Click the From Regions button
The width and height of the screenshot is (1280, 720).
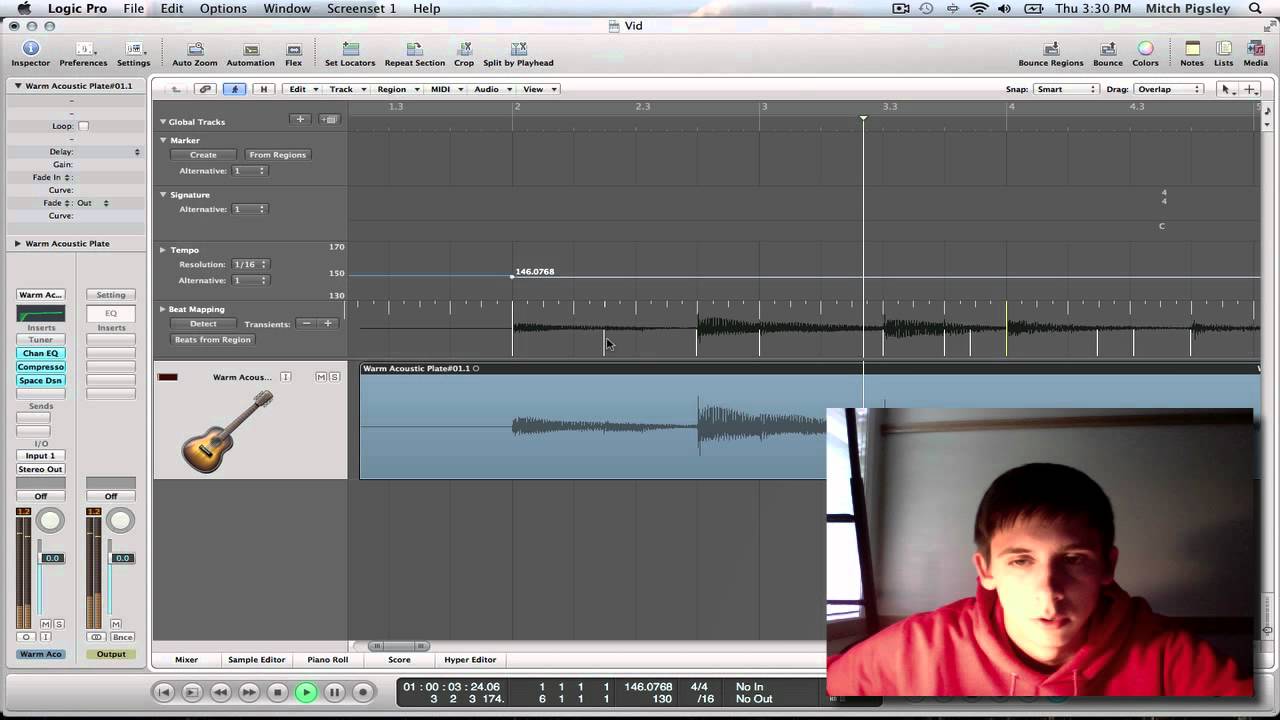pos(277,155)
